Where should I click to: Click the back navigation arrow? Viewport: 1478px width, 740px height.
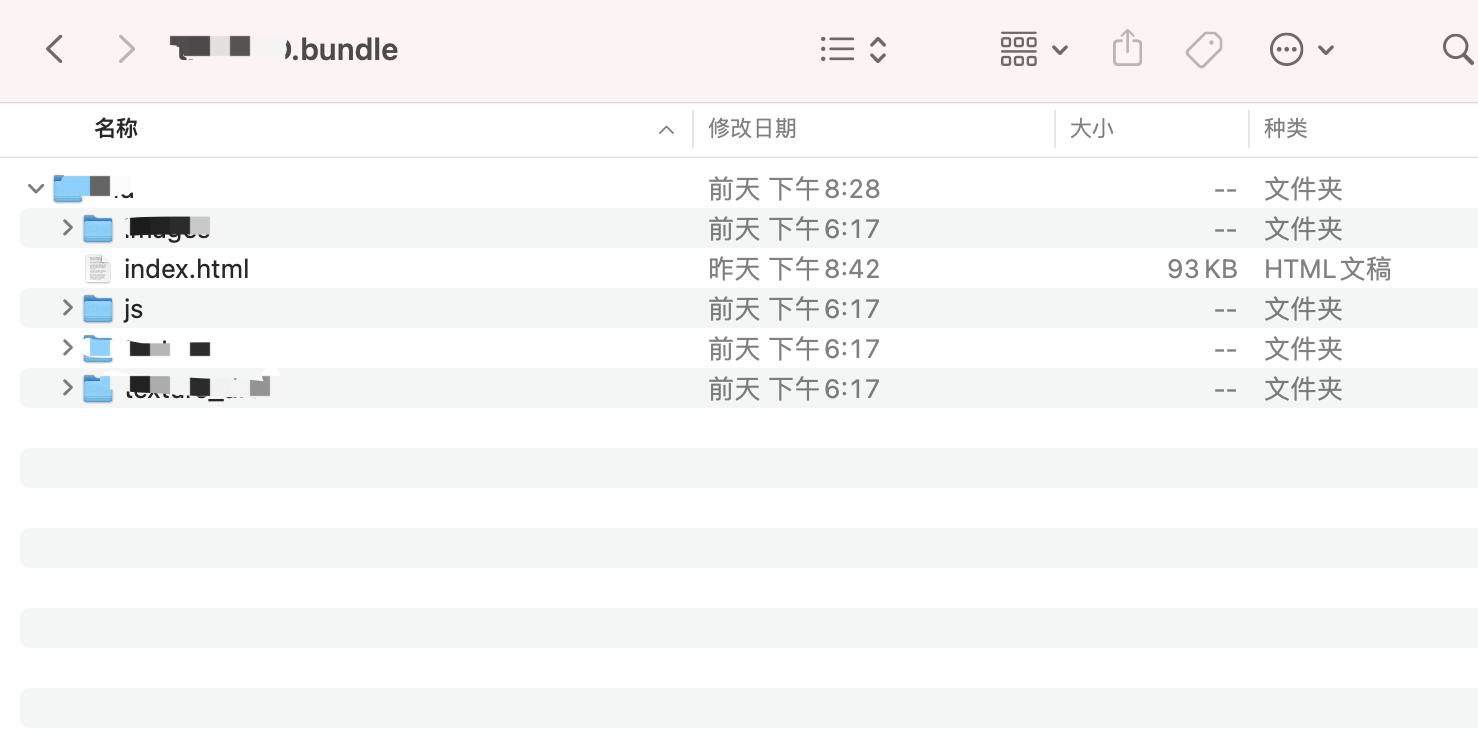(55, 48)
